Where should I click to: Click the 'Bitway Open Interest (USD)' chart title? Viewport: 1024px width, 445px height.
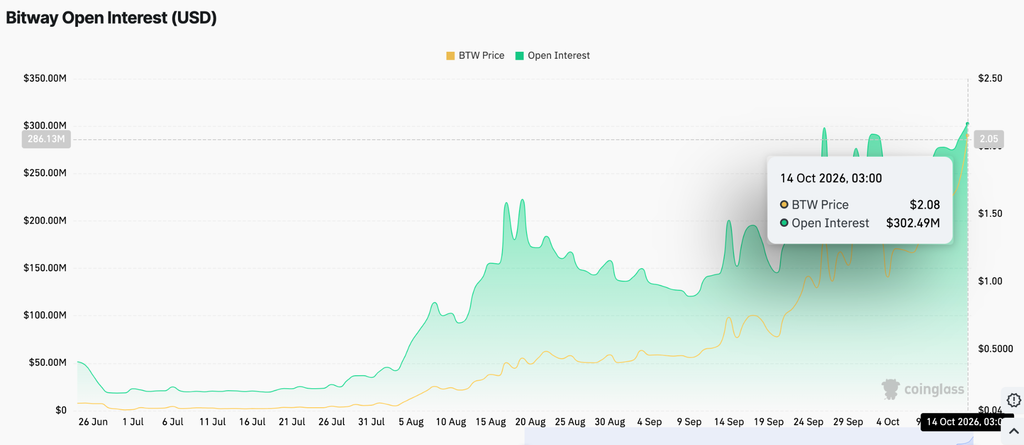pos(111,18)
